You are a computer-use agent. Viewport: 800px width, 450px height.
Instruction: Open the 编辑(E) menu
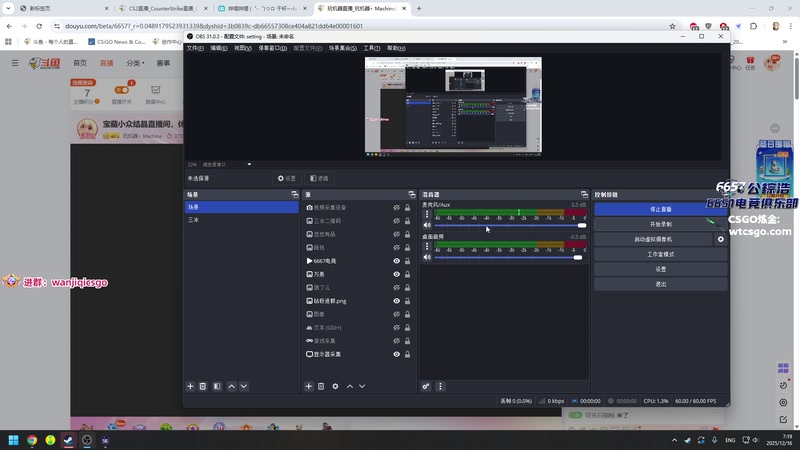click(218, 48)
